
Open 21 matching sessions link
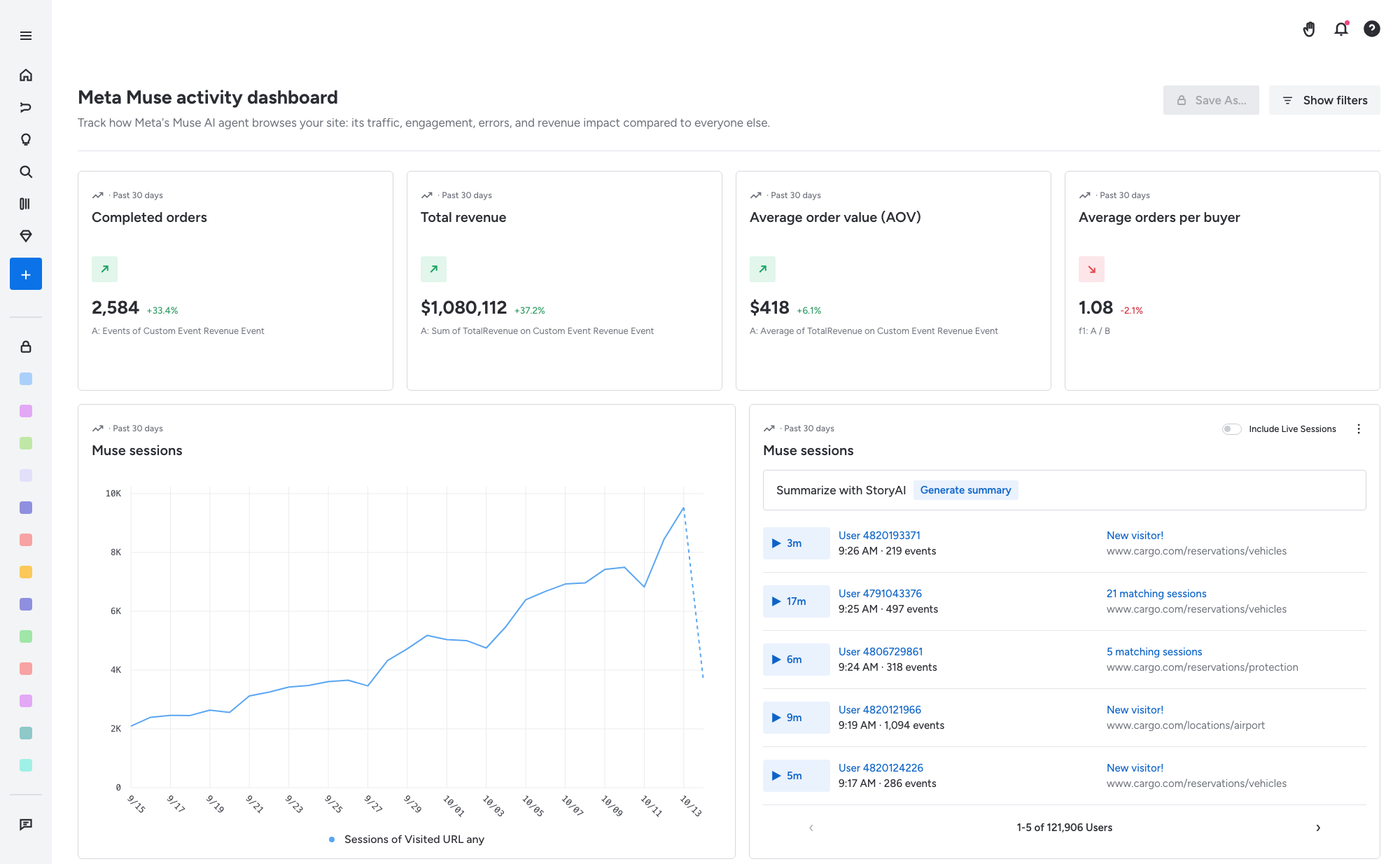point(1156,594)
